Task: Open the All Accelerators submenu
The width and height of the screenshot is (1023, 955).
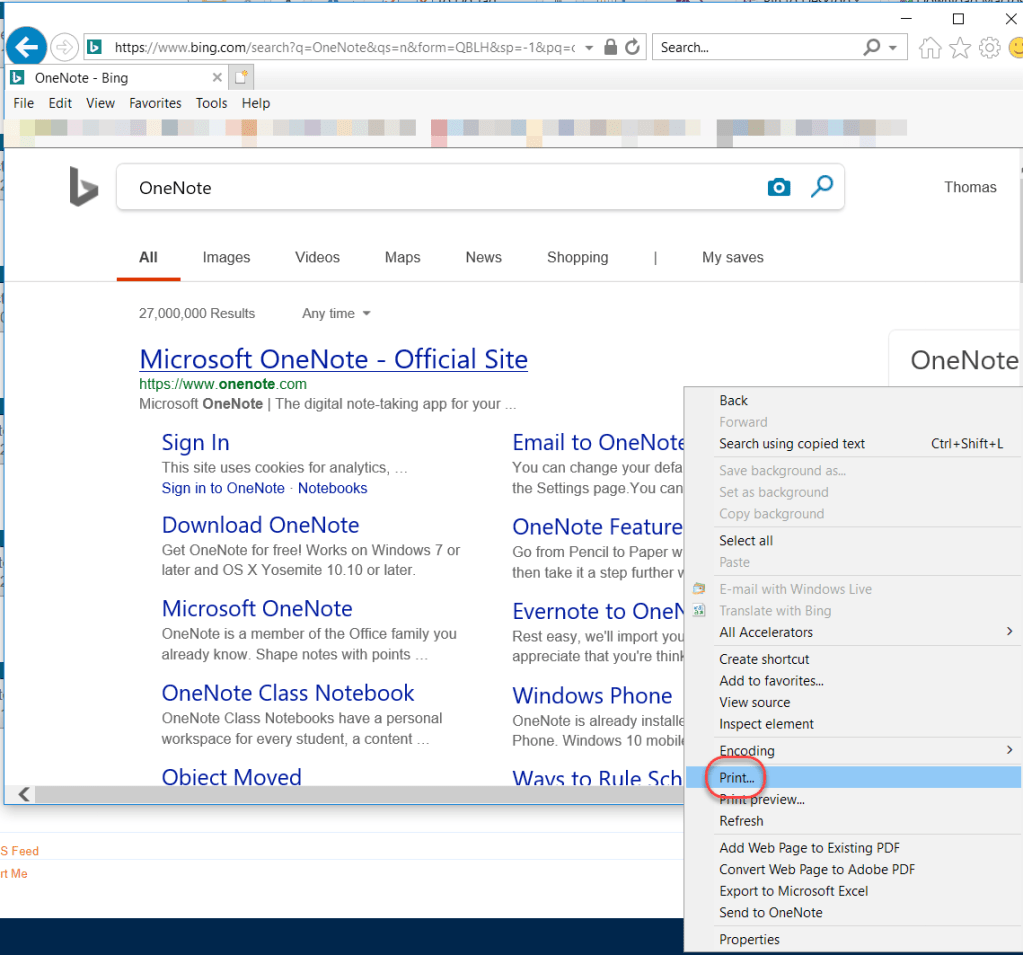Action: pos(765,631)
